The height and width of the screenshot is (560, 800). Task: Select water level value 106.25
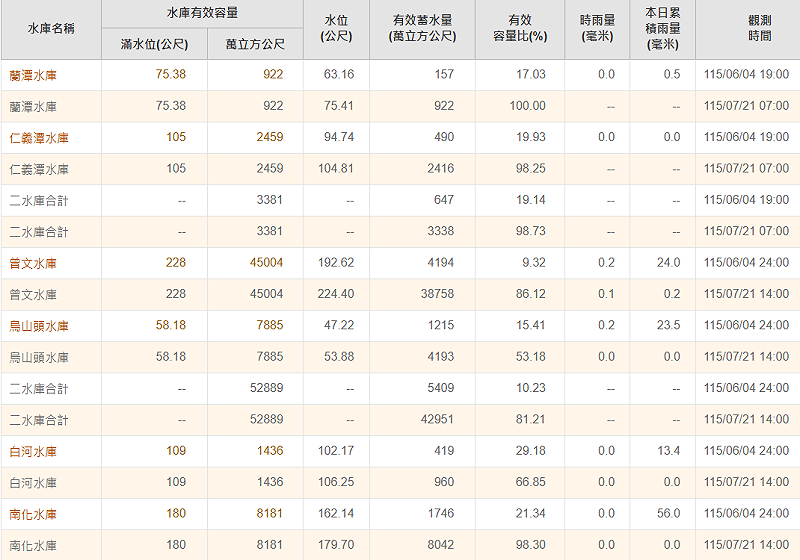click(336, 482)
